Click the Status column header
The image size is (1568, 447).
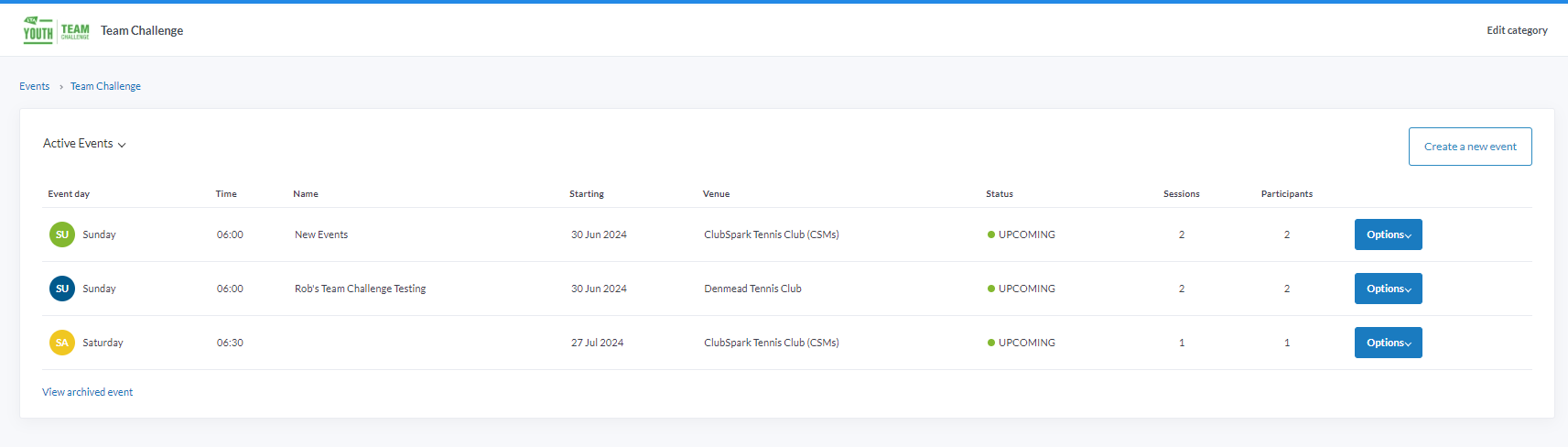(x=1000, y=194)
